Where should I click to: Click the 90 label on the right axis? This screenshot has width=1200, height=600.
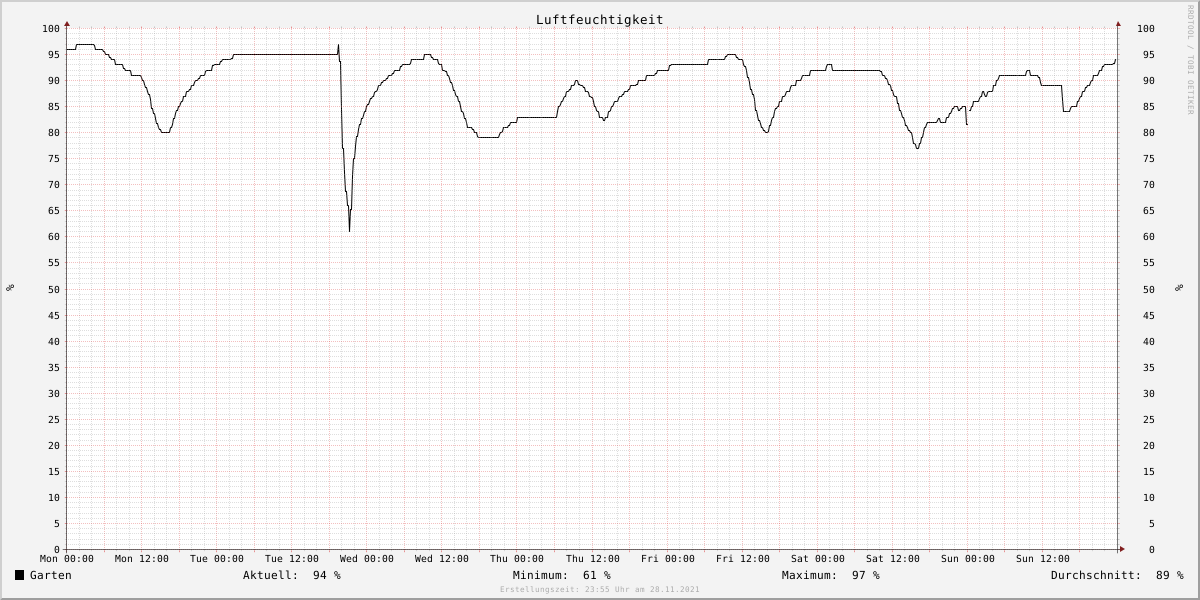[1149, 80]
